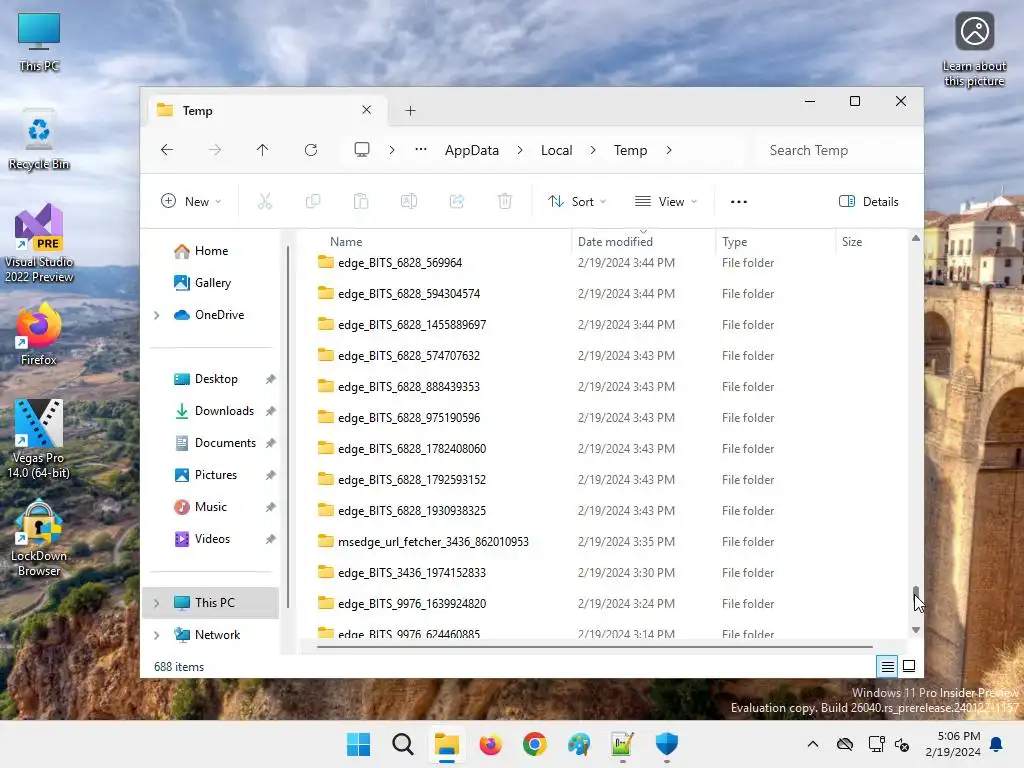
Task: Expand OneDrive in navigation pane
Action: 157,315
